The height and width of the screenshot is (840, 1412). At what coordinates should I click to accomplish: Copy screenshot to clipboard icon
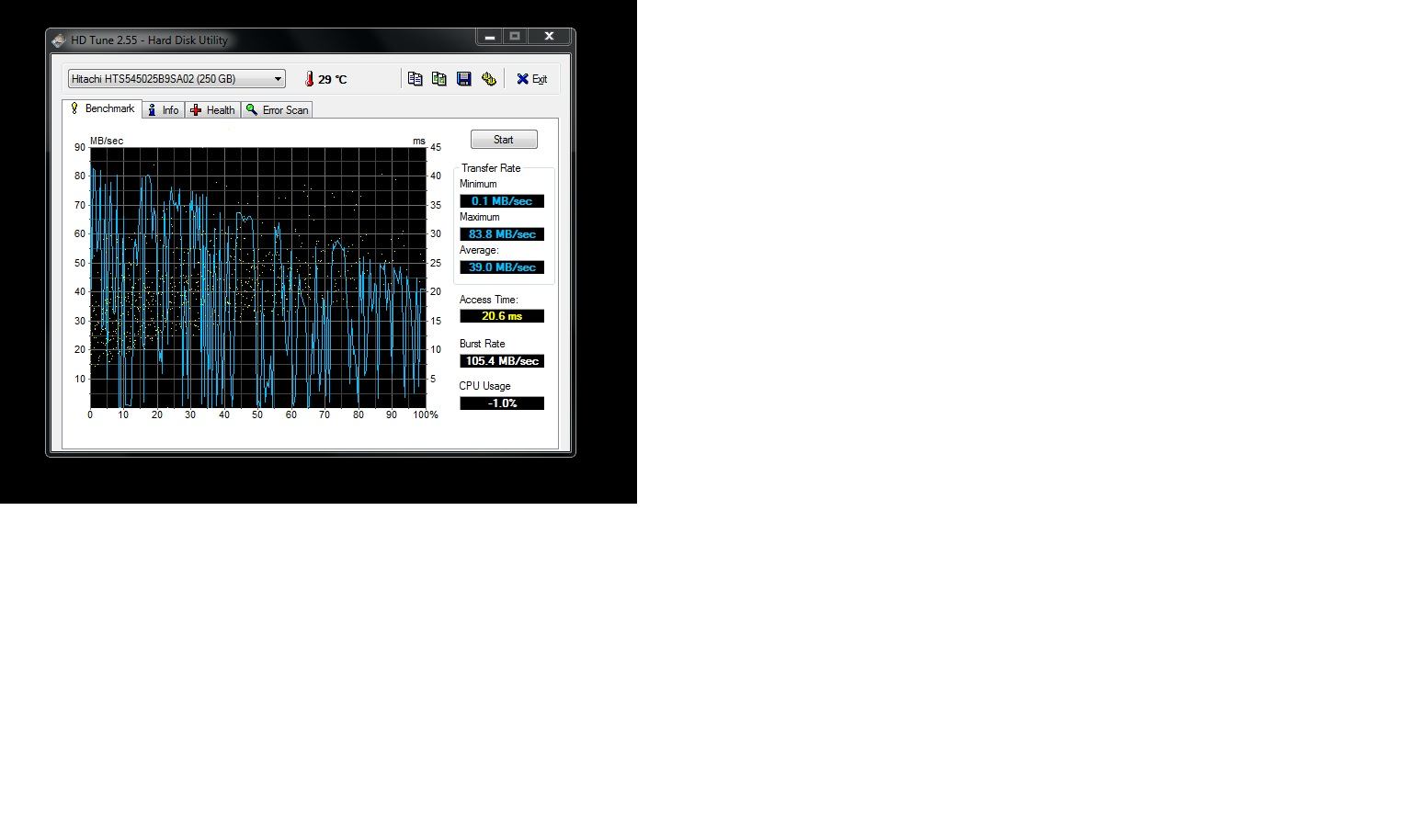pyautogui.click(x=439, y=79)
